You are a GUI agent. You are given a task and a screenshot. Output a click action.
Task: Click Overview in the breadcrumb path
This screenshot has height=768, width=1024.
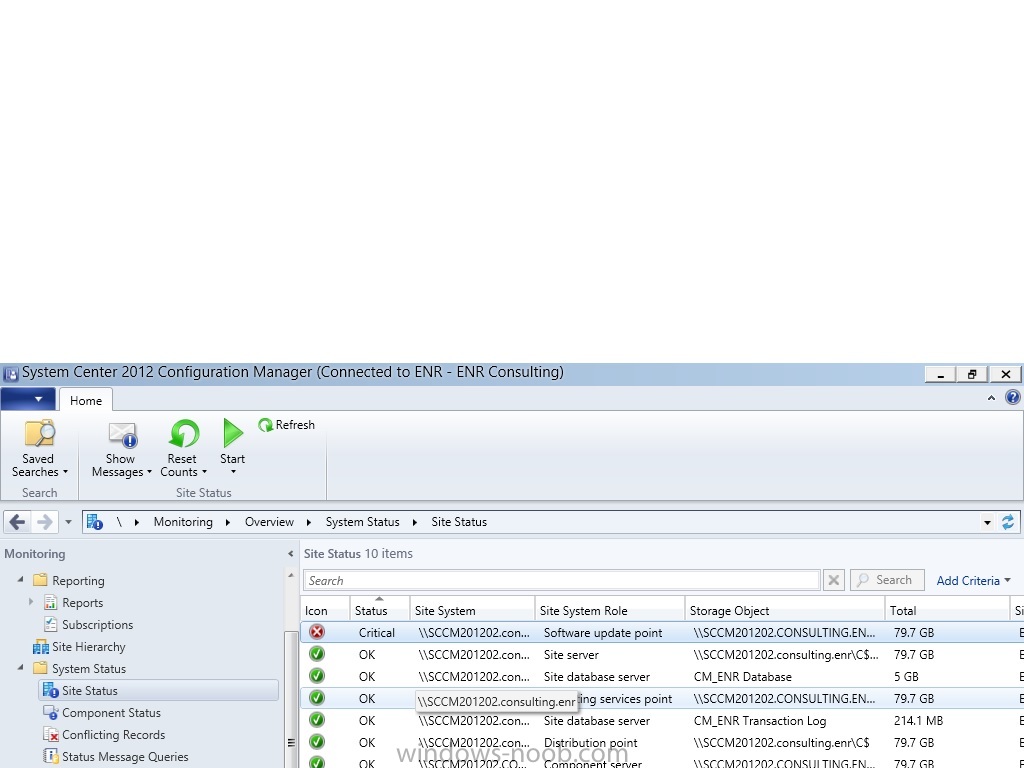point(269,522)
